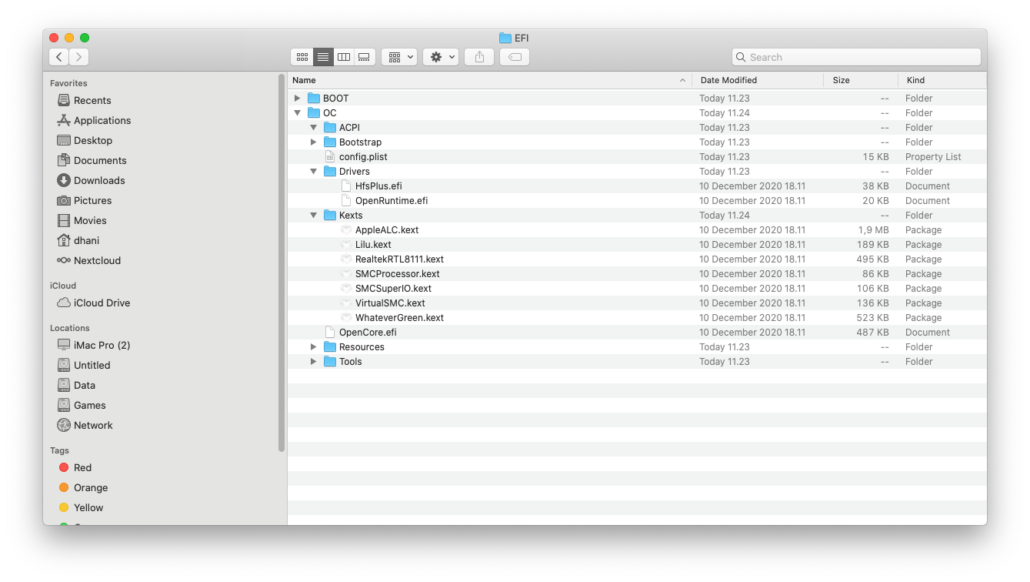Go back using the back arrow
This screenshot has width=1030, height=582.
(x=59, y=57)
